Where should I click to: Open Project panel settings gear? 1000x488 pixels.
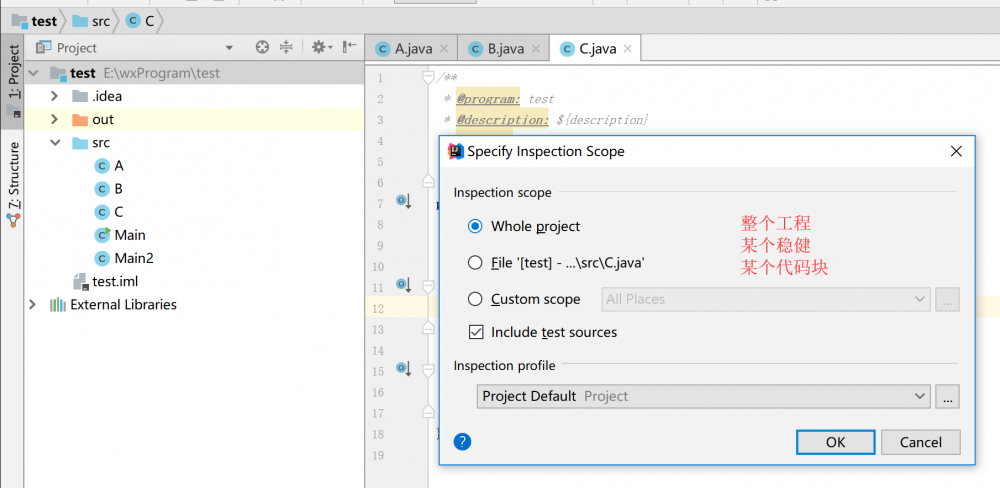pos(319,47)
